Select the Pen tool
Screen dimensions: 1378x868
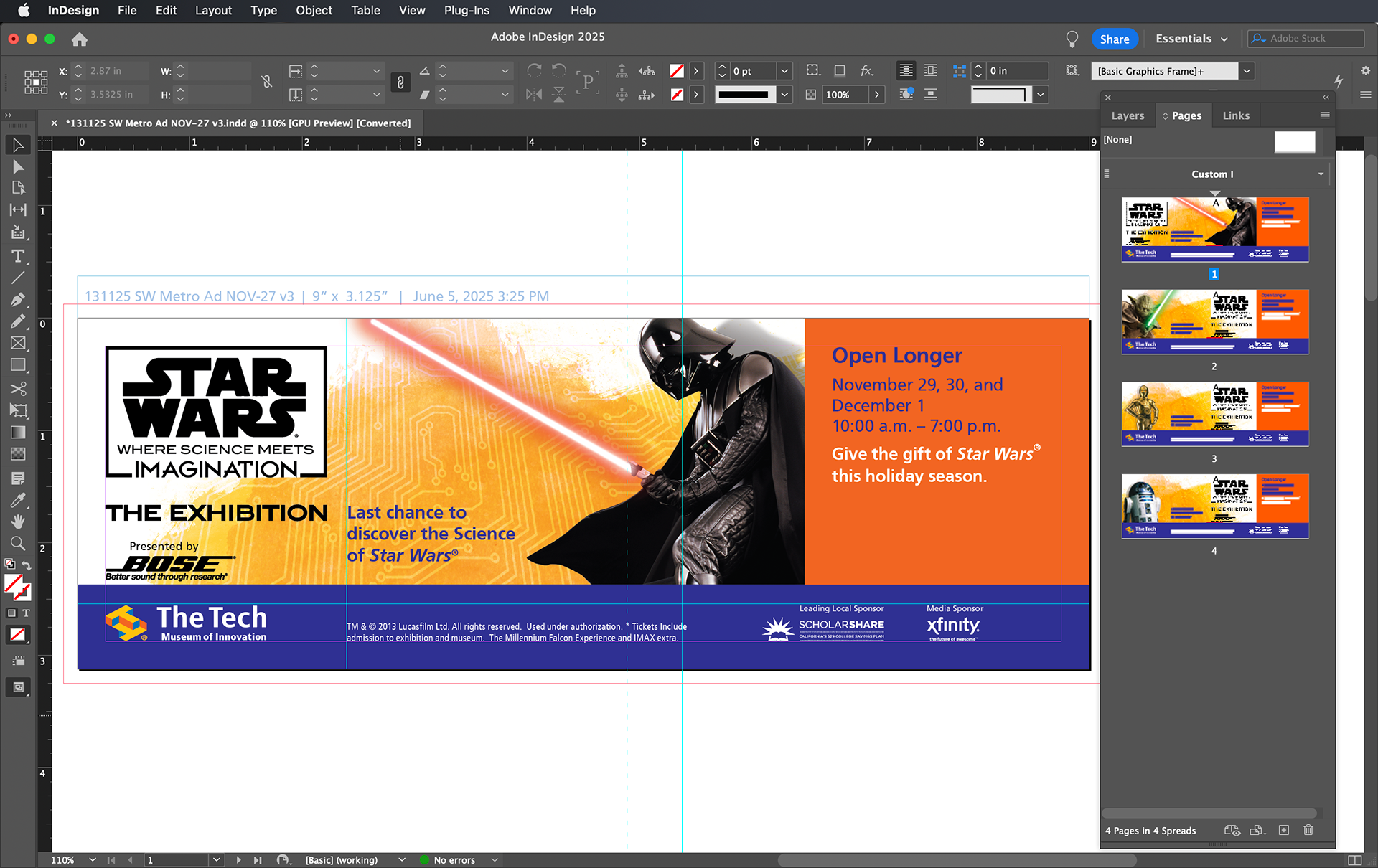point(18,299)
